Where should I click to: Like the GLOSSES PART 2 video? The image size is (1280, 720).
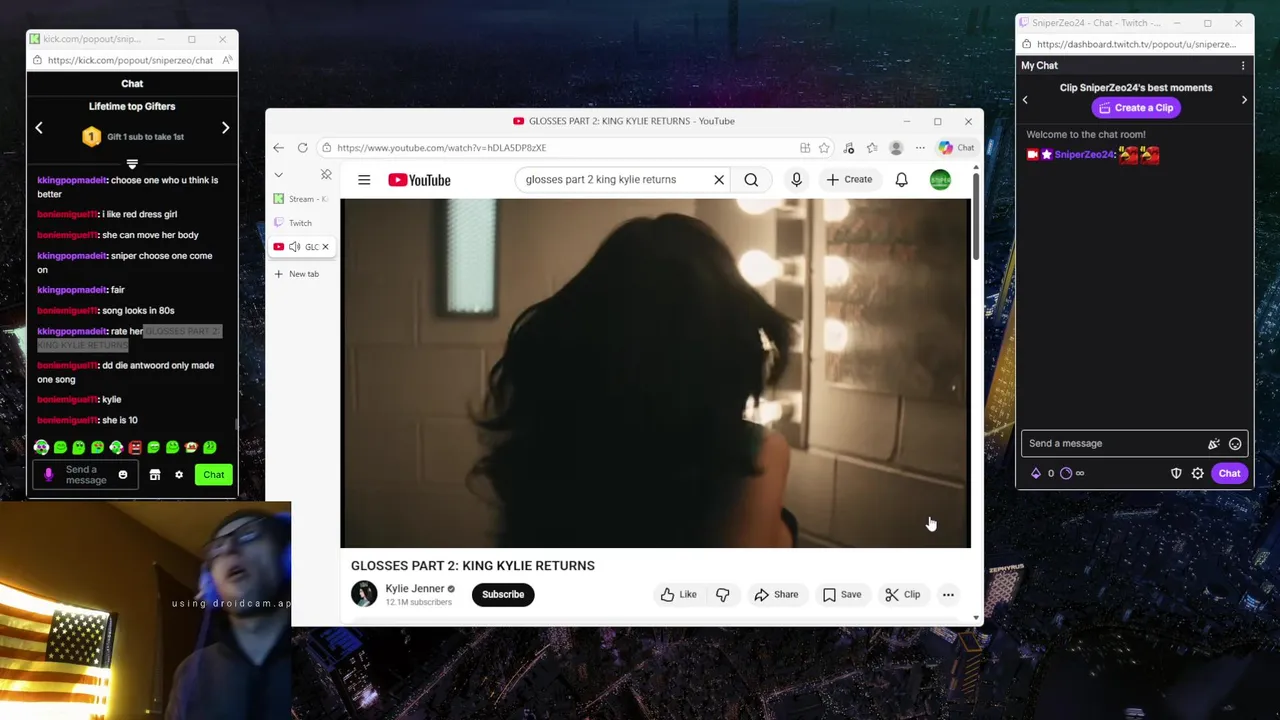(679, 594)
